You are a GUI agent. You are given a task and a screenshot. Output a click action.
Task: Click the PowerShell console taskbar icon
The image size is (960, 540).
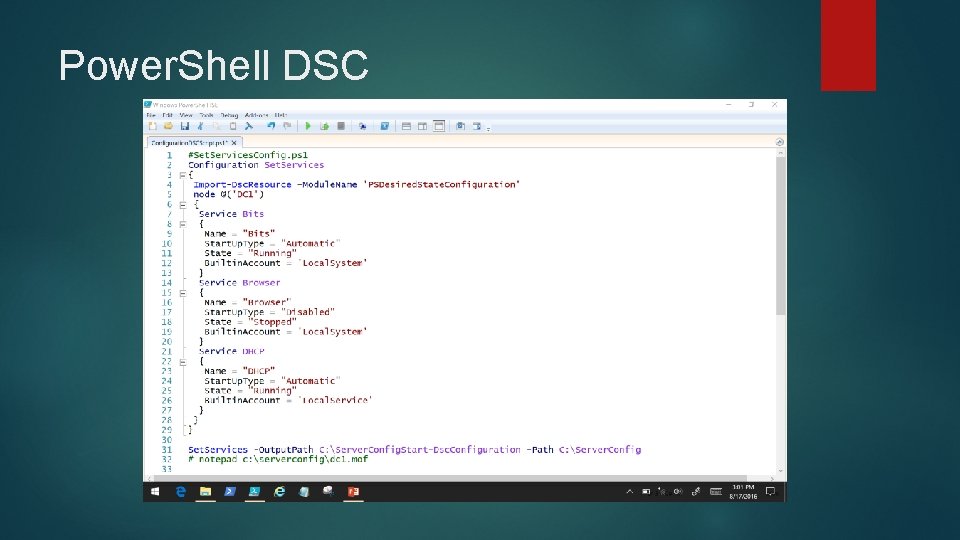pyautogui.click(x=230, y=492)
